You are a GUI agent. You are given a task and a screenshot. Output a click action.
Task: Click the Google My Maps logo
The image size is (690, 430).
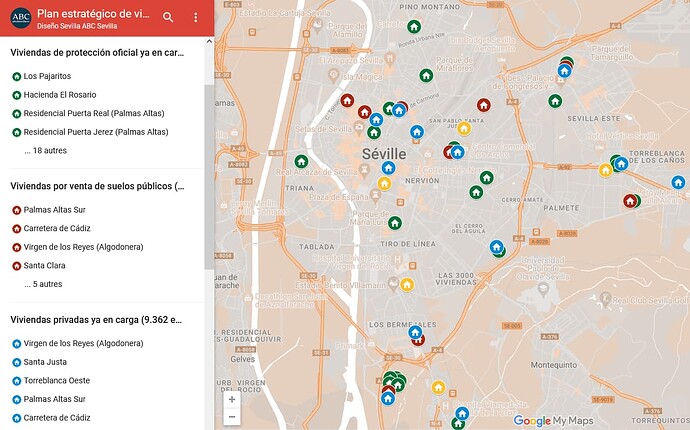pos(553,421)
